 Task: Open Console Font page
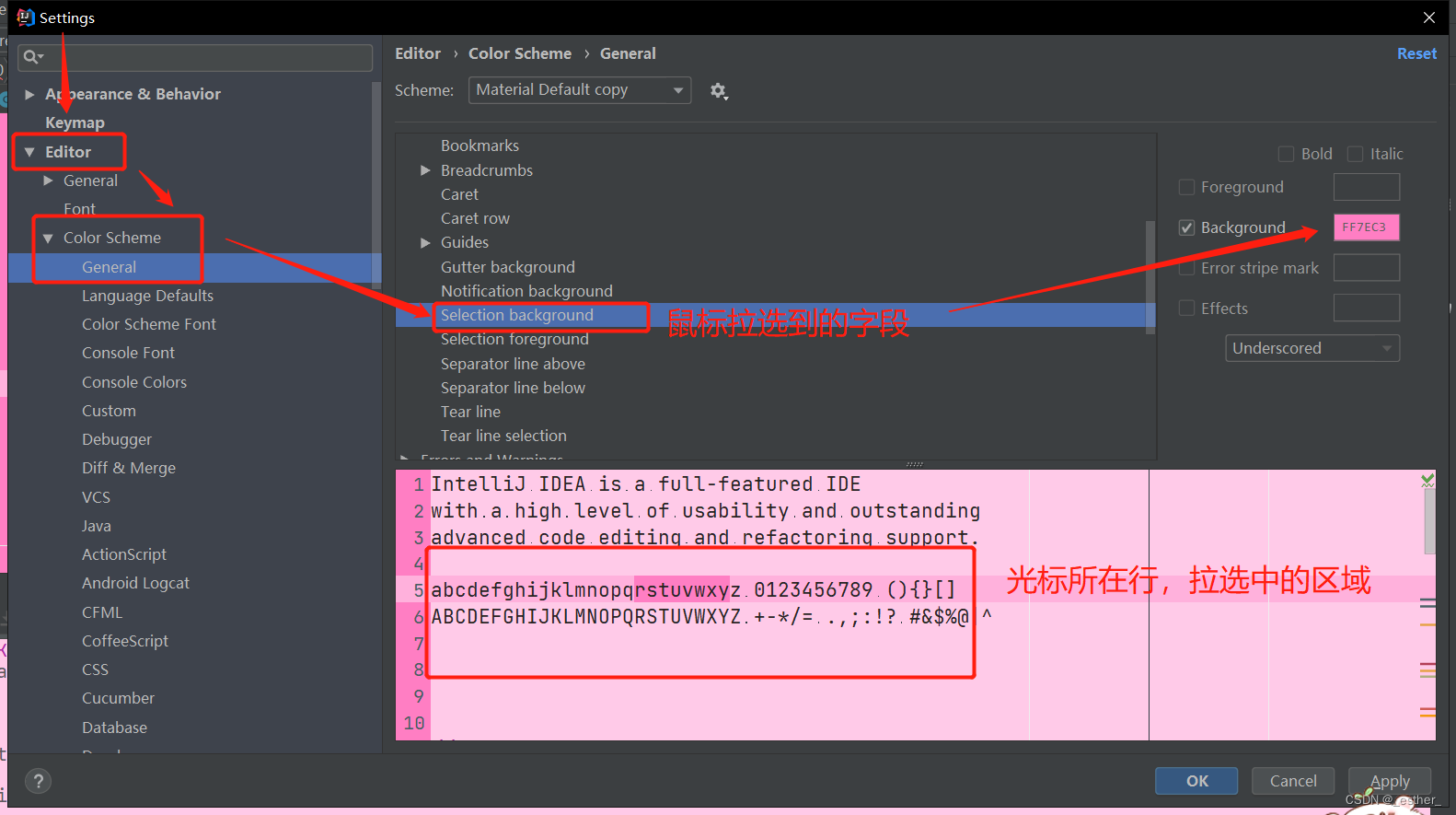click(128, 353)
